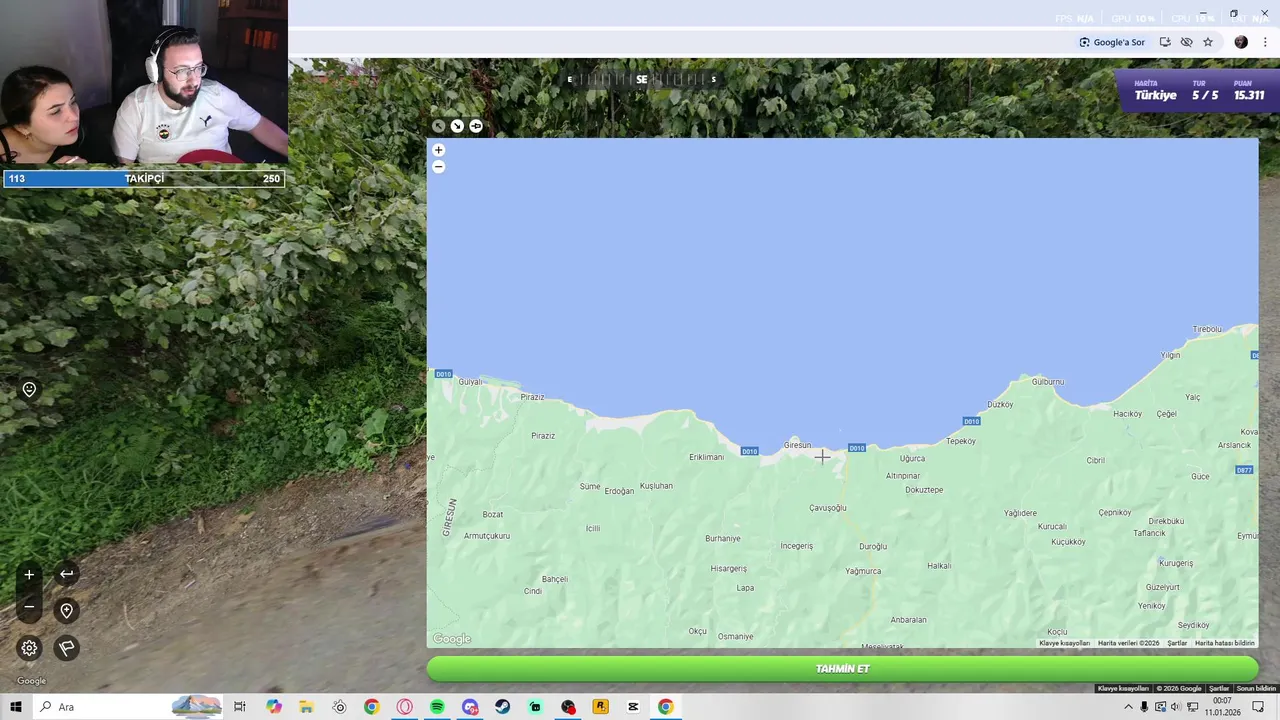Image resolution: width=1280 pixels, height=720 pixels.
Task: Click the Google logo on the map
Action: (452, 639)
